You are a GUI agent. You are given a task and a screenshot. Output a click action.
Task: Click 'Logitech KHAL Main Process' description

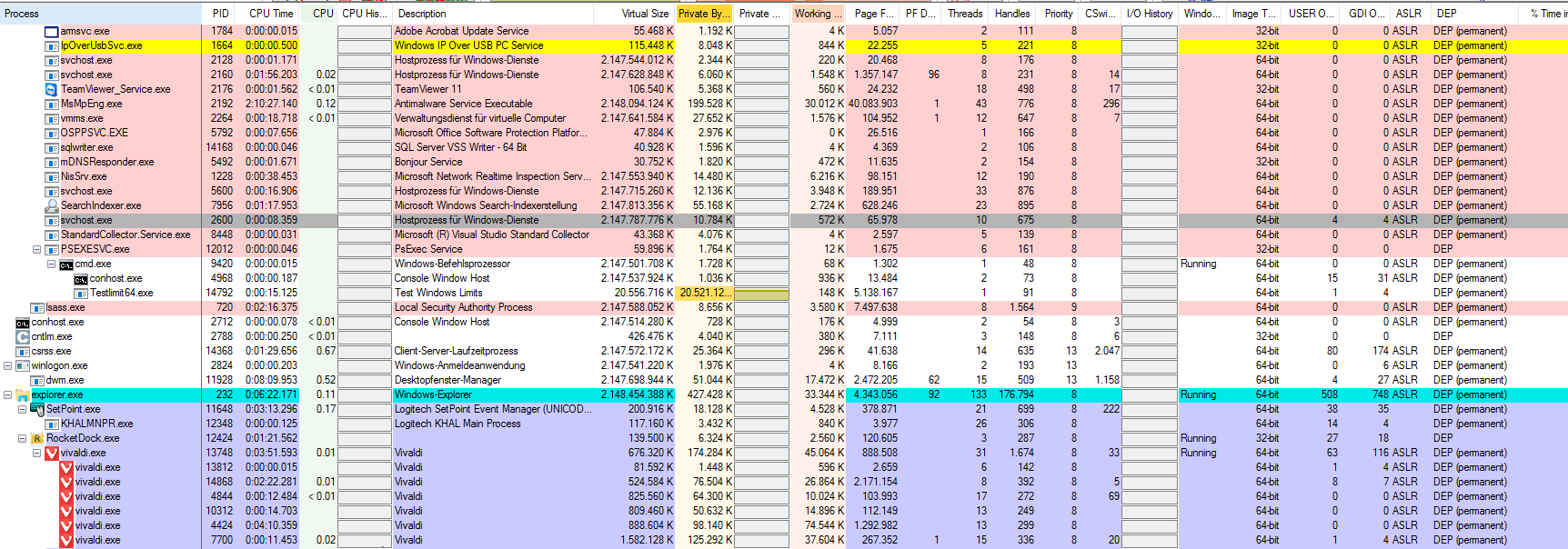(457, 424)
